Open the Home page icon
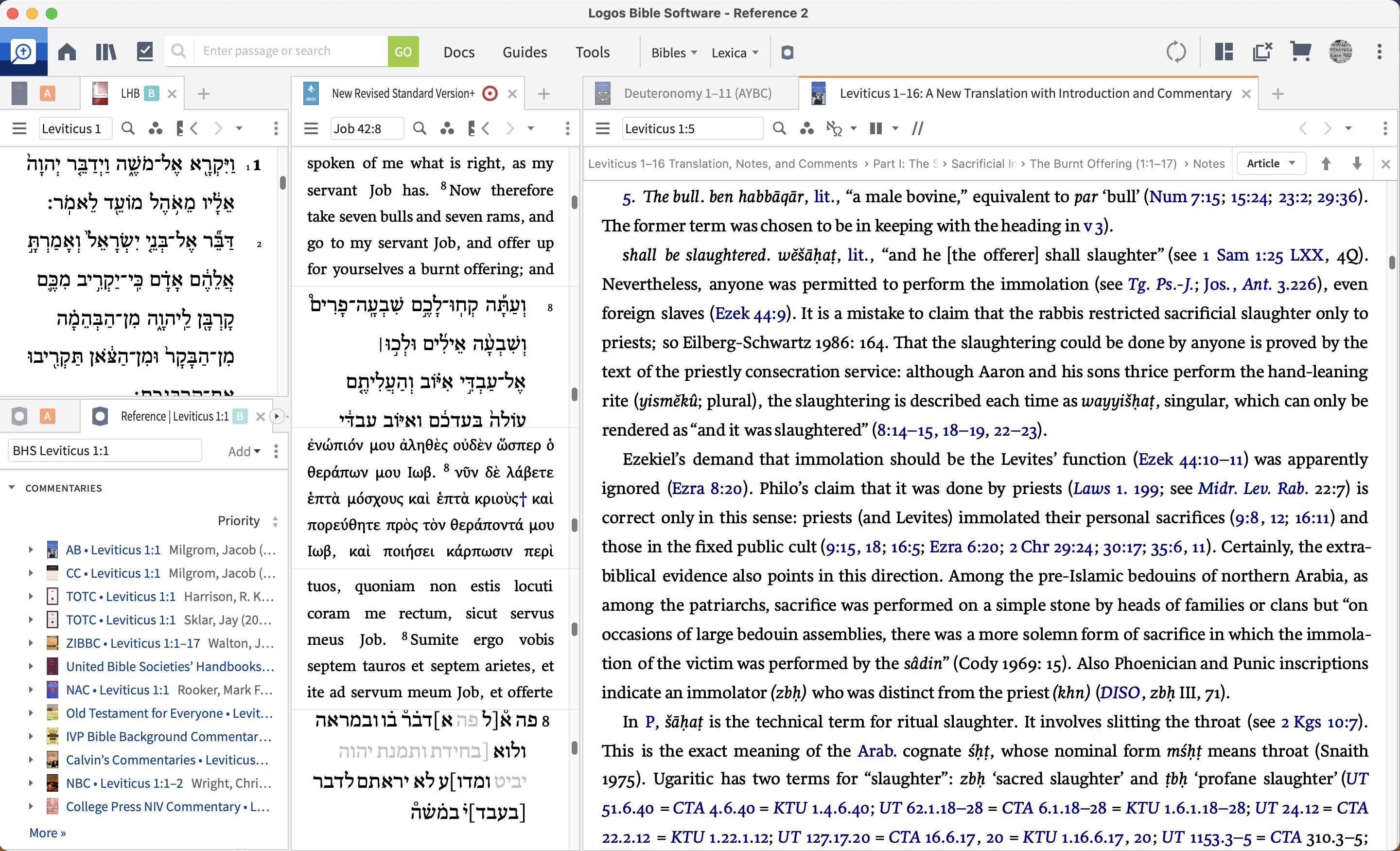This screenshot has height=851, width=1400. [x=67, y=52]
